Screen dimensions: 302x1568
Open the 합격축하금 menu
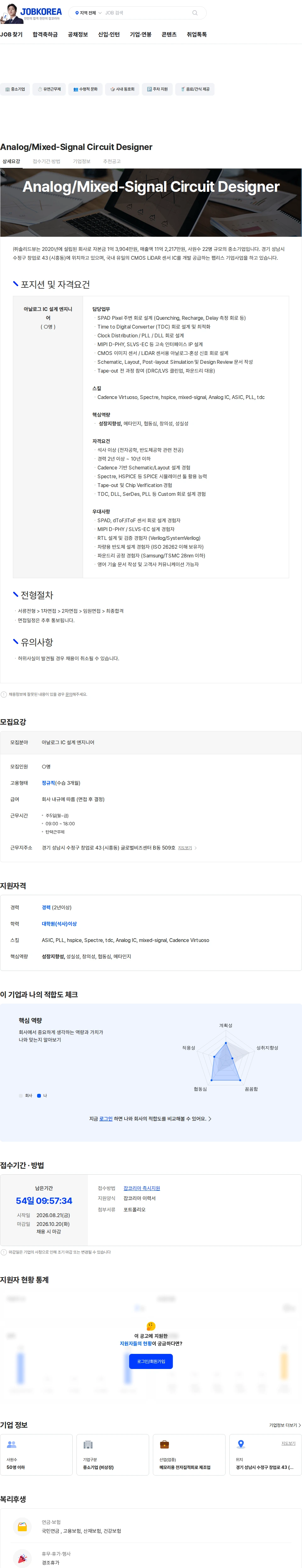click(45, 35)
